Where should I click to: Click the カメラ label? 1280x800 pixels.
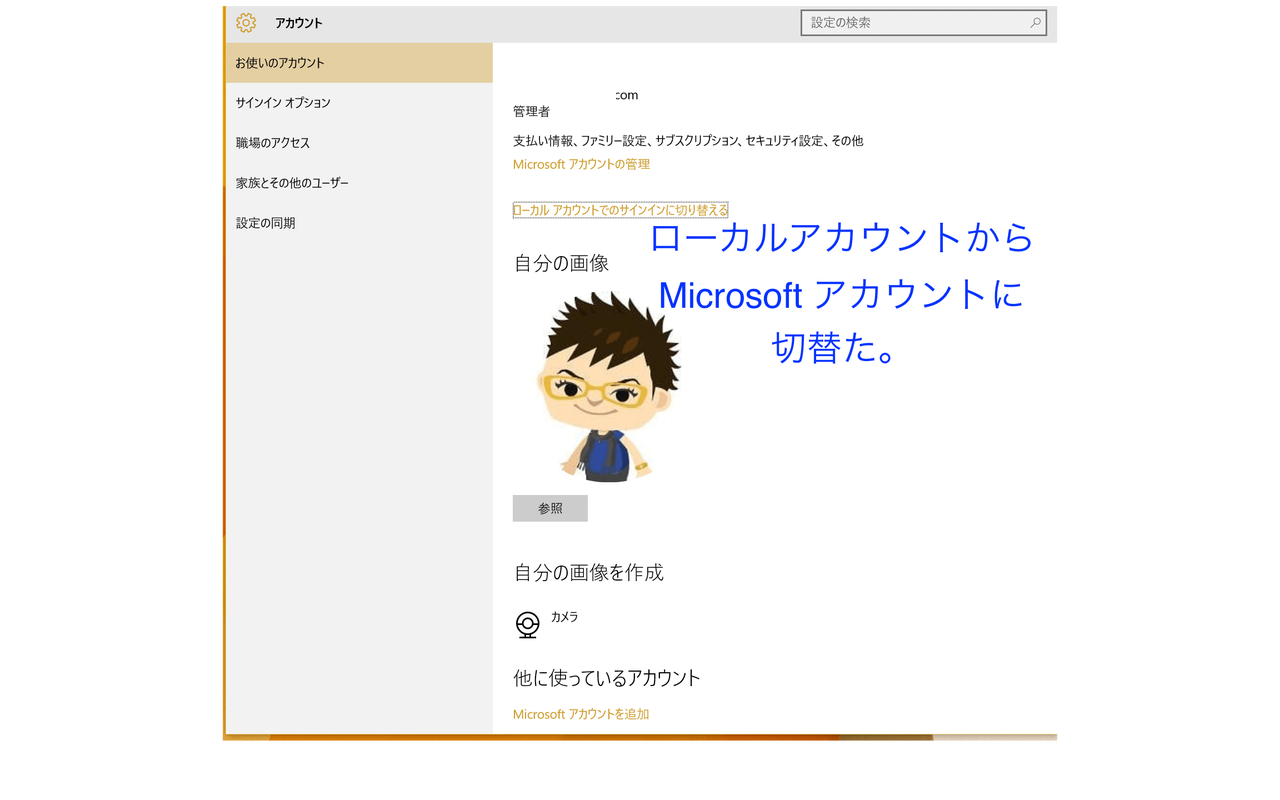coord(564,617)
